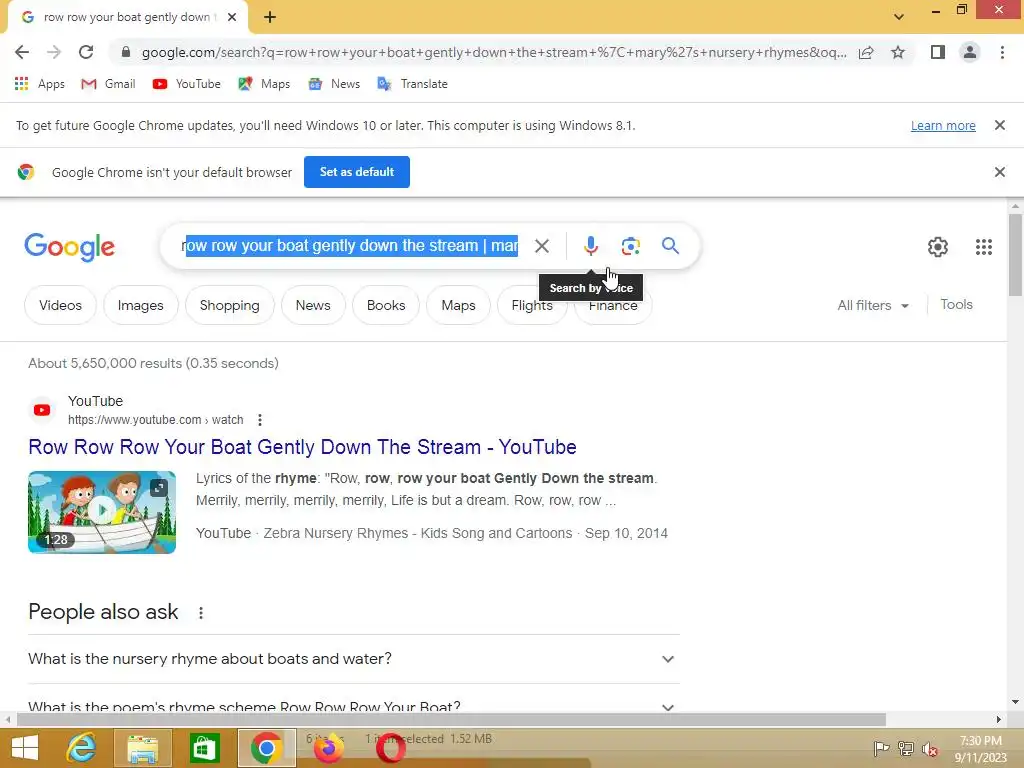Viewport: 1024px width, 768px height.
Task: Open YouTube bookmark in bookmarks bar
Action: 187,84
